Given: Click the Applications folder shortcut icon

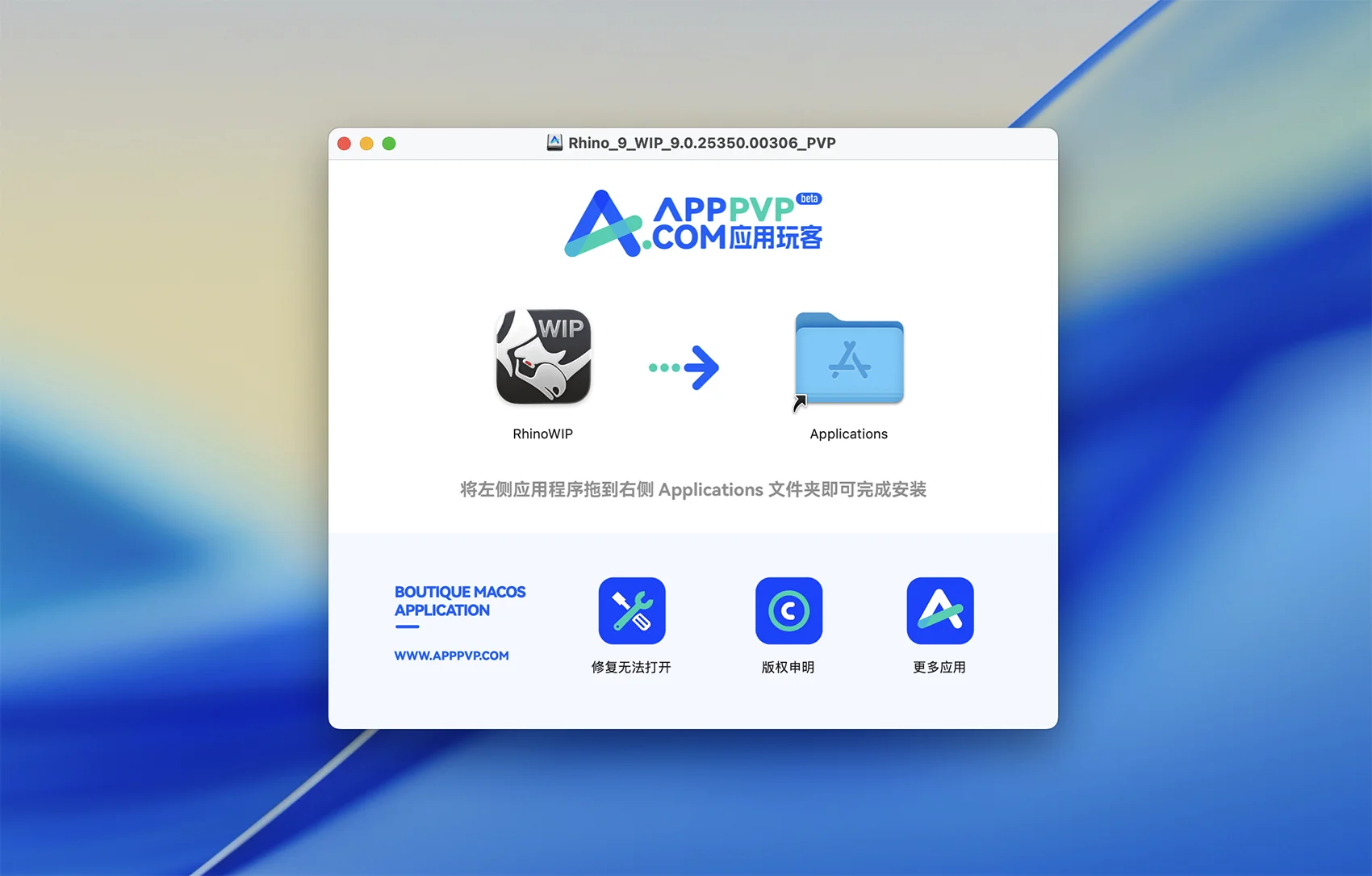Looking at the screenshot, I should click(849, 359).
